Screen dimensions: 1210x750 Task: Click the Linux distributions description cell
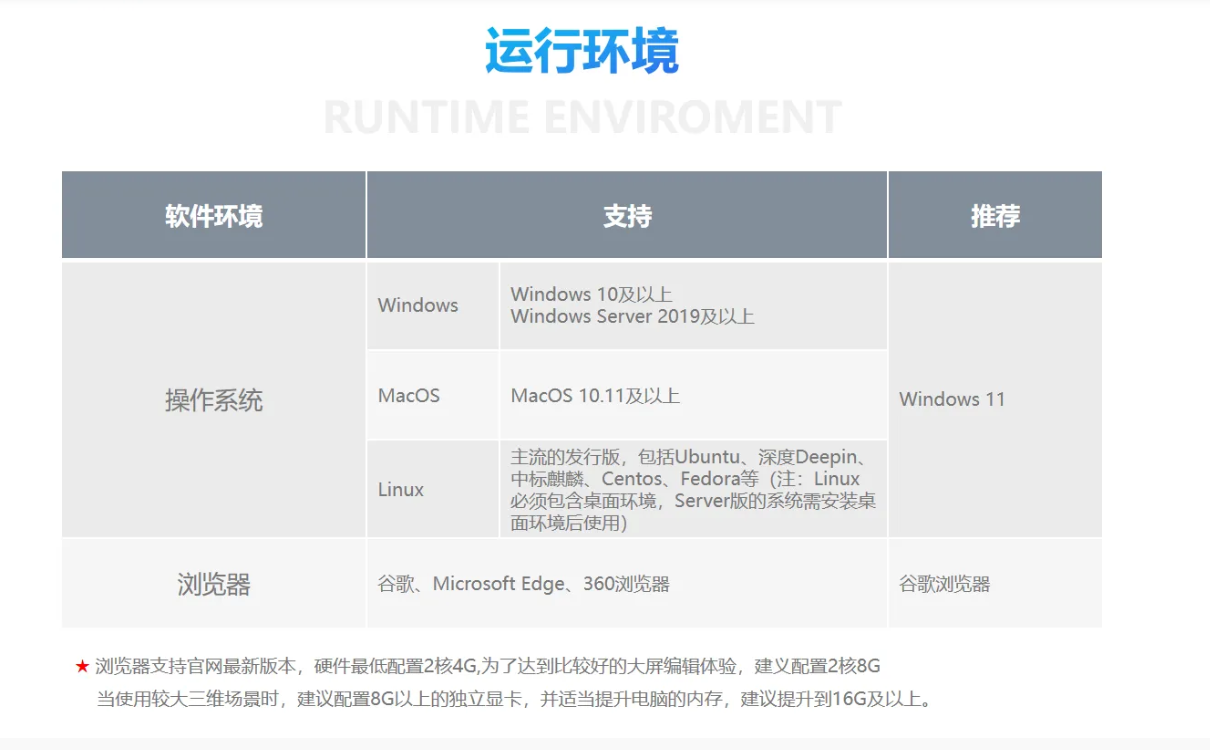693,489
